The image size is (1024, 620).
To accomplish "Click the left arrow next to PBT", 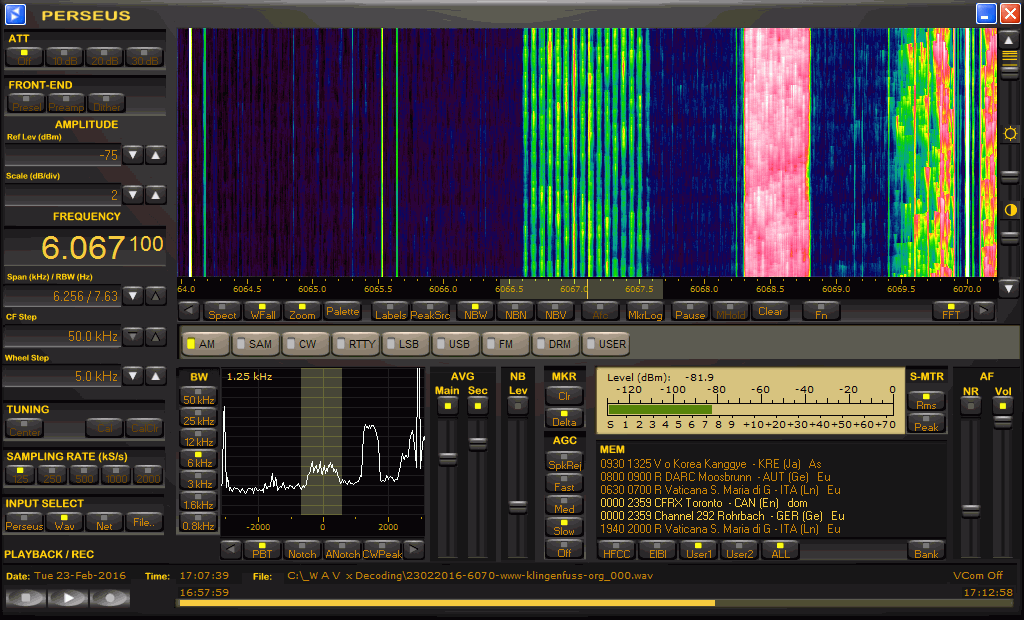I will (x=231, y=550).
